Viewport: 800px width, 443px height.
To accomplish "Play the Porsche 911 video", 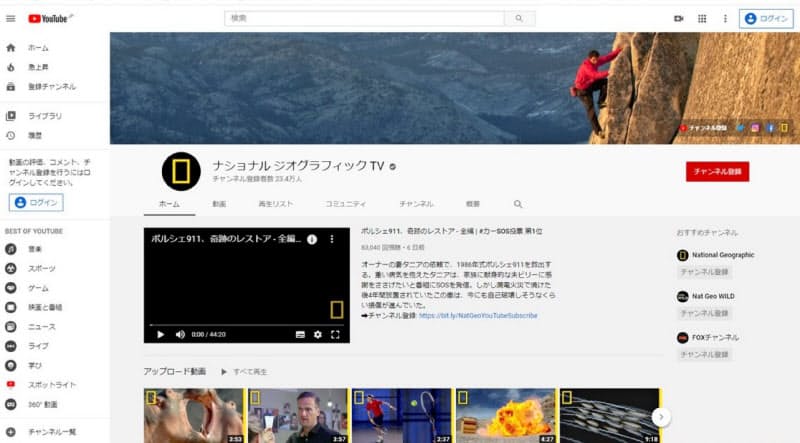I will 160,334.
